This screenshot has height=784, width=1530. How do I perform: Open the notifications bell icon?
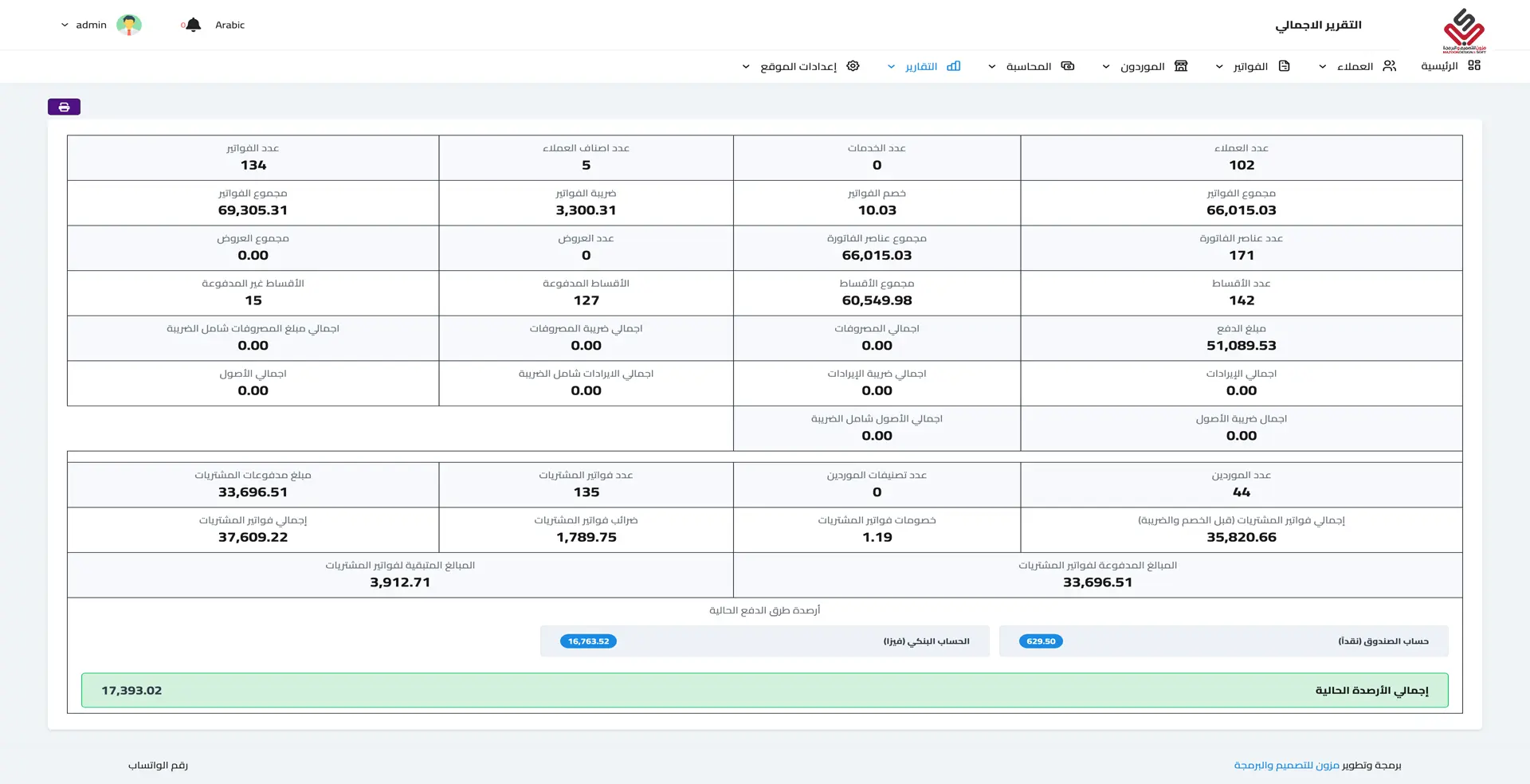(x=193, y=25)
